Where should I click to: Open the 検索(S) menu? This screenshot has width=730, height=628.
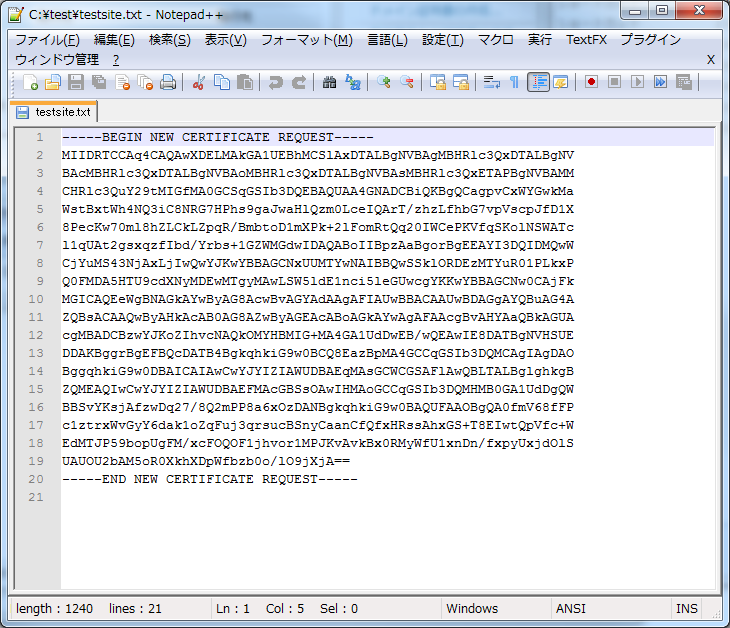169,40
